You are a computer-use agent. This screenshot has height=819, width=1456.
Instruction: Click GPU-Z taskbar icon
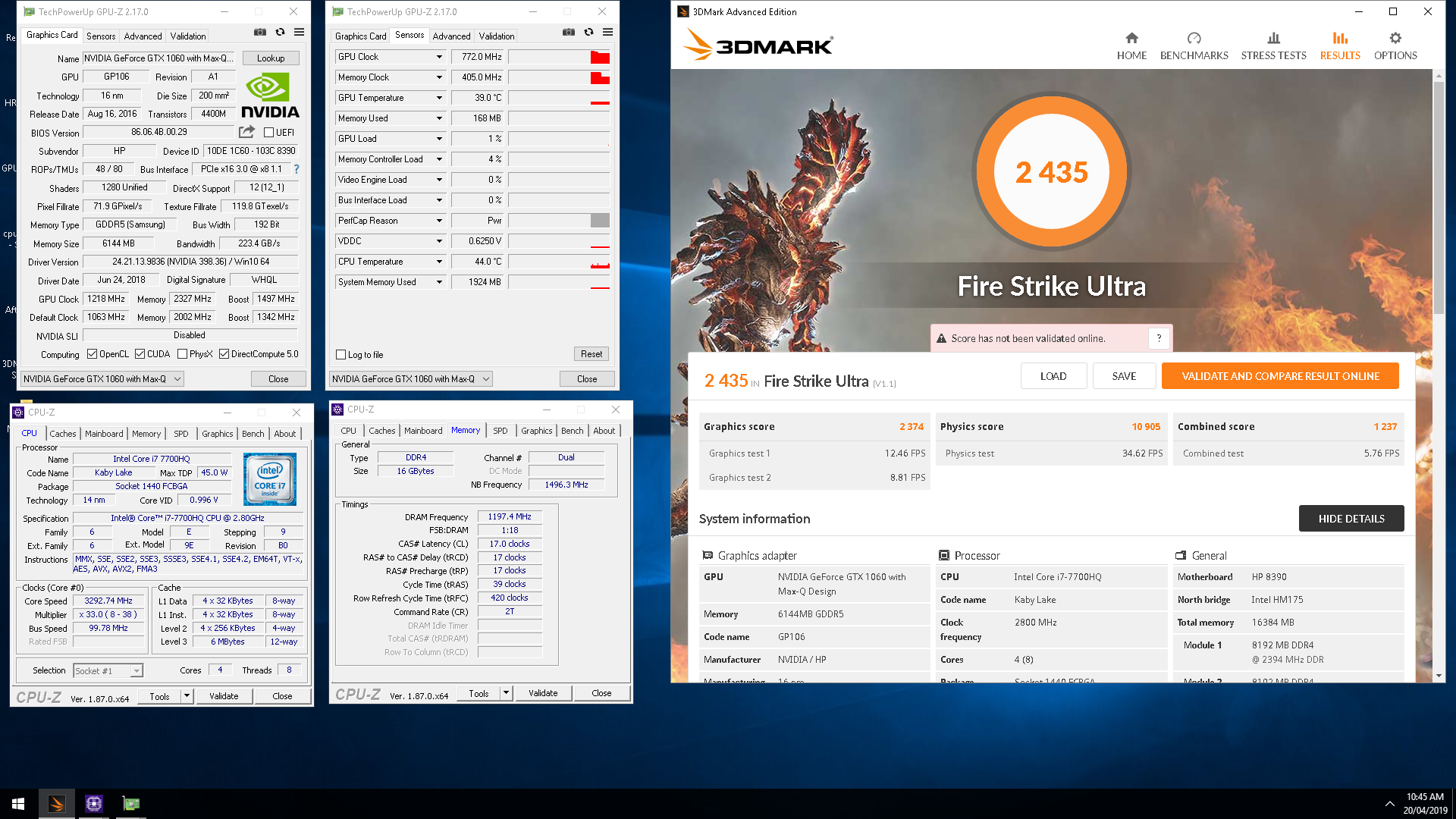[131, 804]
